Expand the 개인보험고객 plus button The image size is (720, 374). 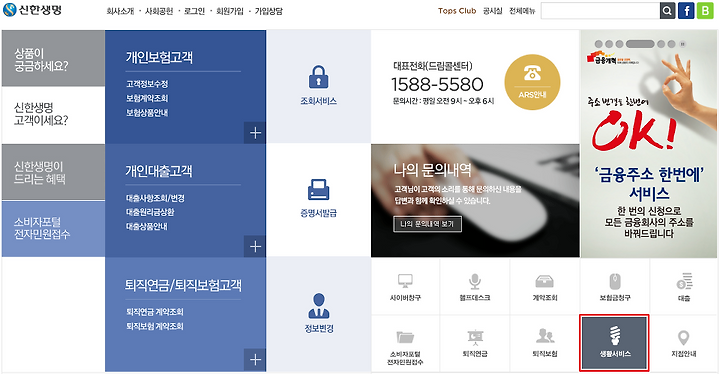click(x=255, y=133)
